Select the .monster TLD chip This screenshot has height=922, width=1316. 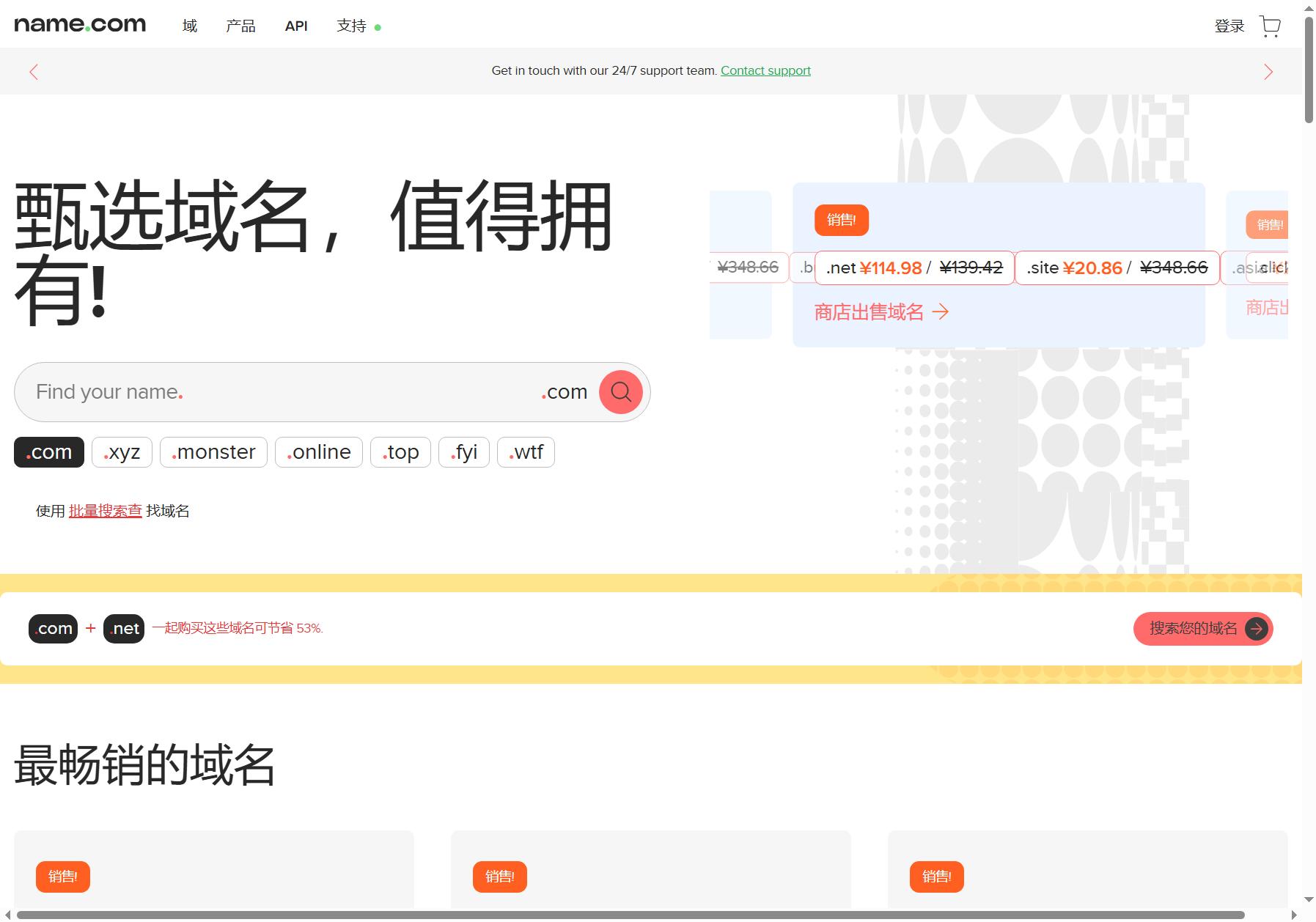(213, 452)
